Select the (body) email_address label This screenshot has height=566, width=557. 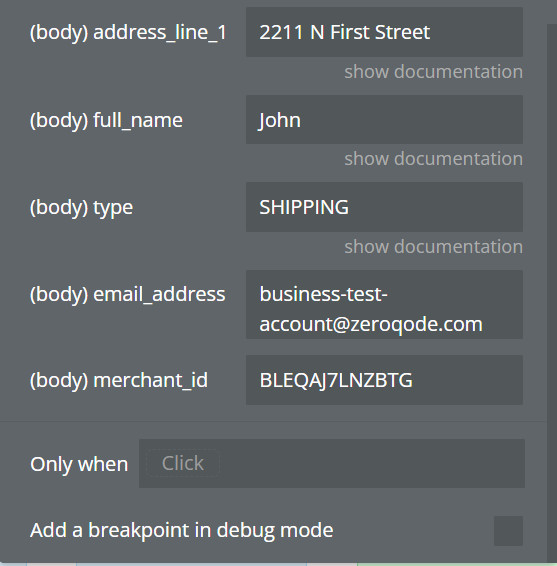127,295
